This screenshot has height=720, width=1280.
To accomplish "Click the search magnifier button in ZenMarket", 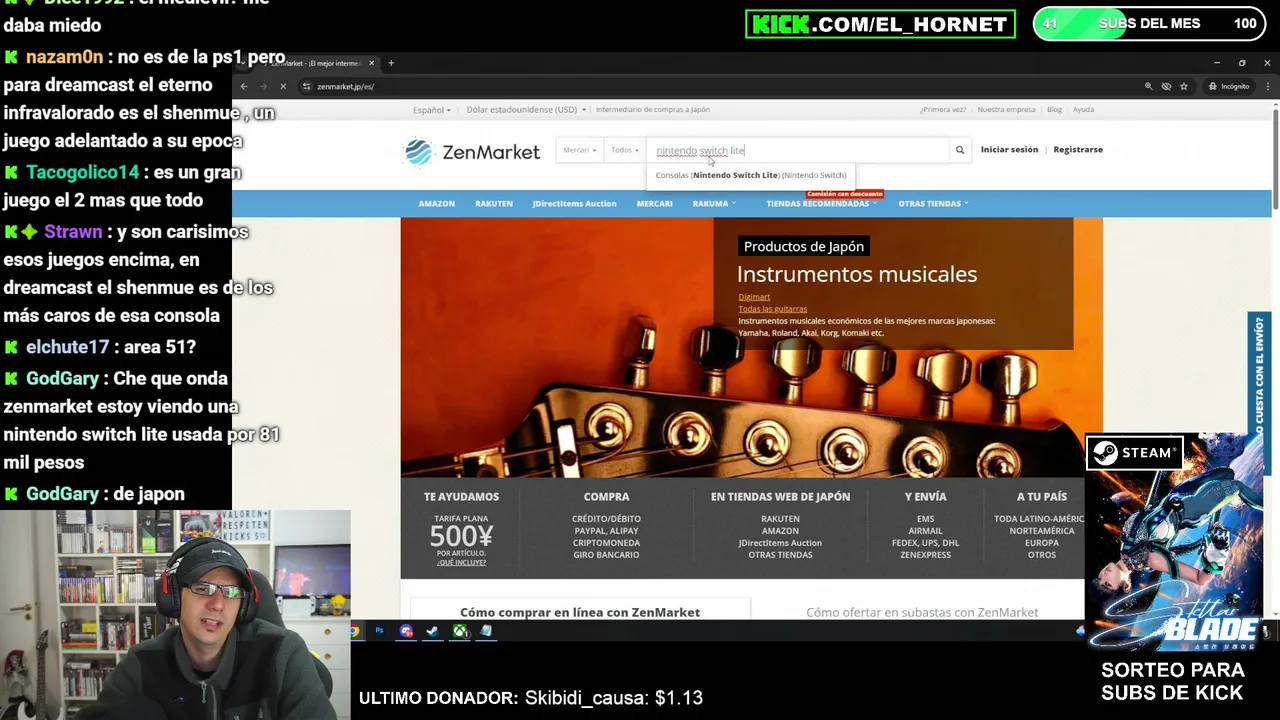I will (x=960, y=150).
